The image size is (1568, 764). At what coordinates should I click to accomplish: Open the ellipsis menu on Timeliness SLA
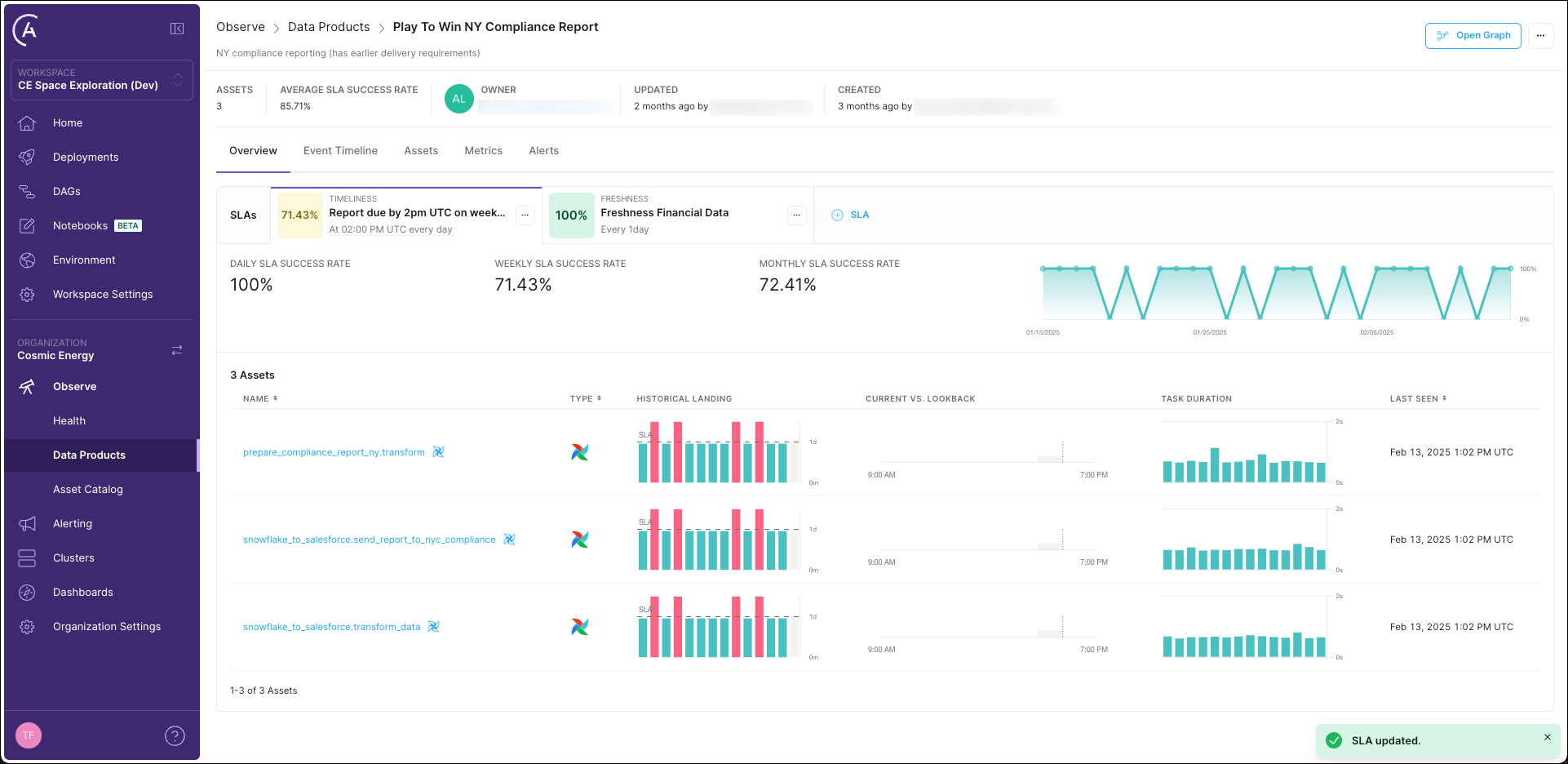(525, 215)
